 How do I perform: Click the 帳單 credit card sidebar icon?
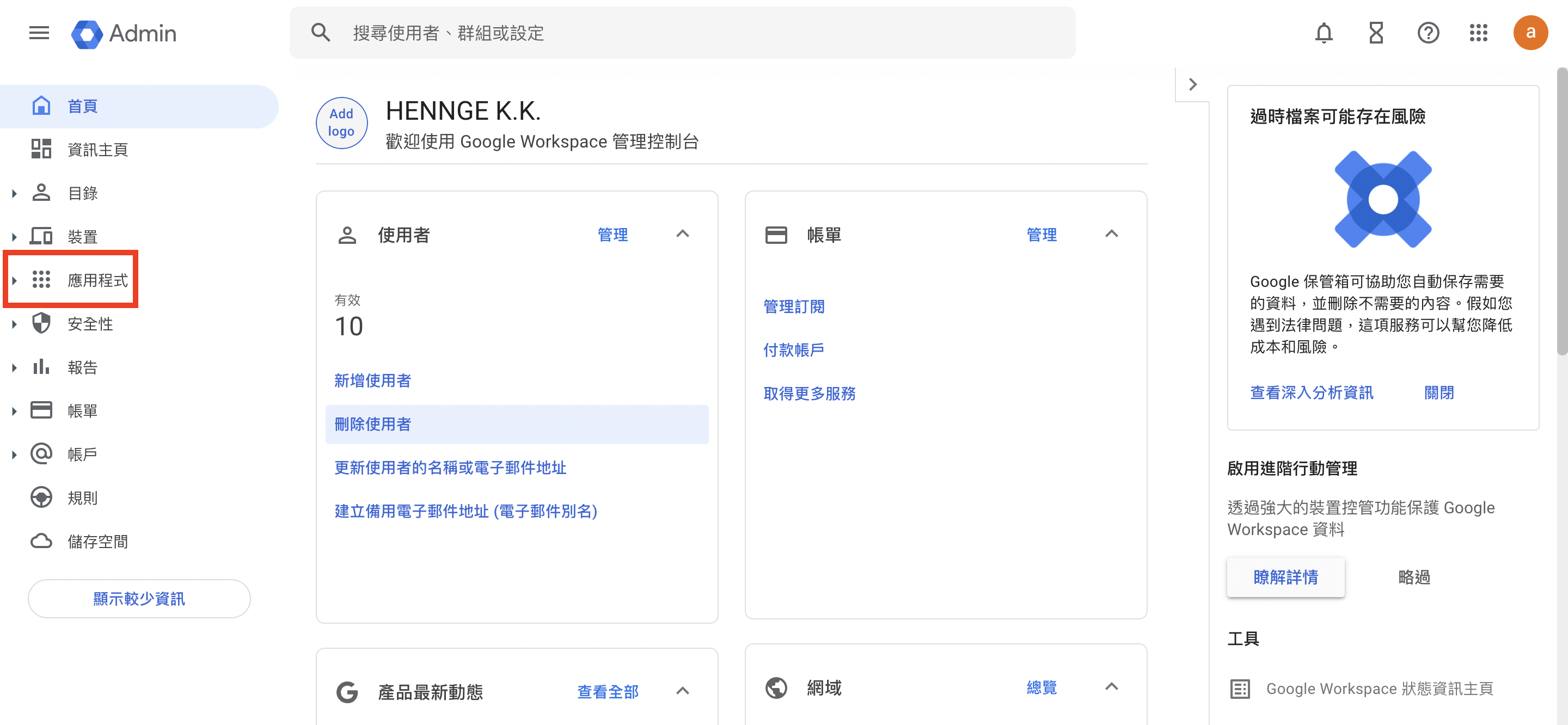pos(41,410)
